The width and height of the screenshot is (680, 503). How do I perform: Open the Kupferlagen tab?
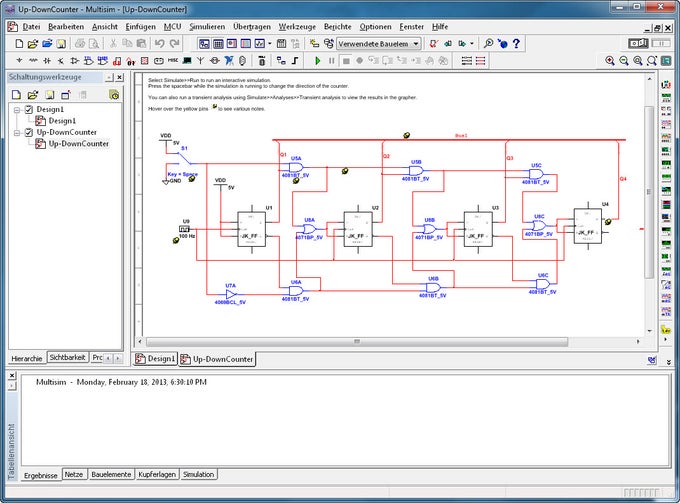coord(157,474)
